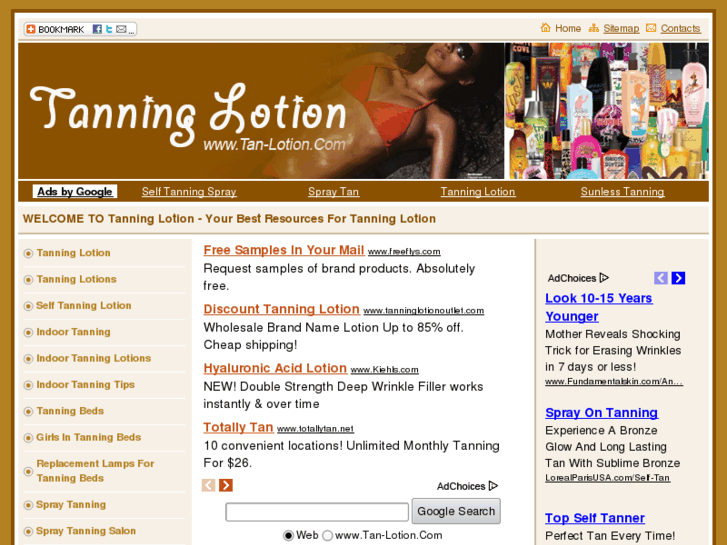Open the Sunless Tanning ad link

[x=623, y=192]
